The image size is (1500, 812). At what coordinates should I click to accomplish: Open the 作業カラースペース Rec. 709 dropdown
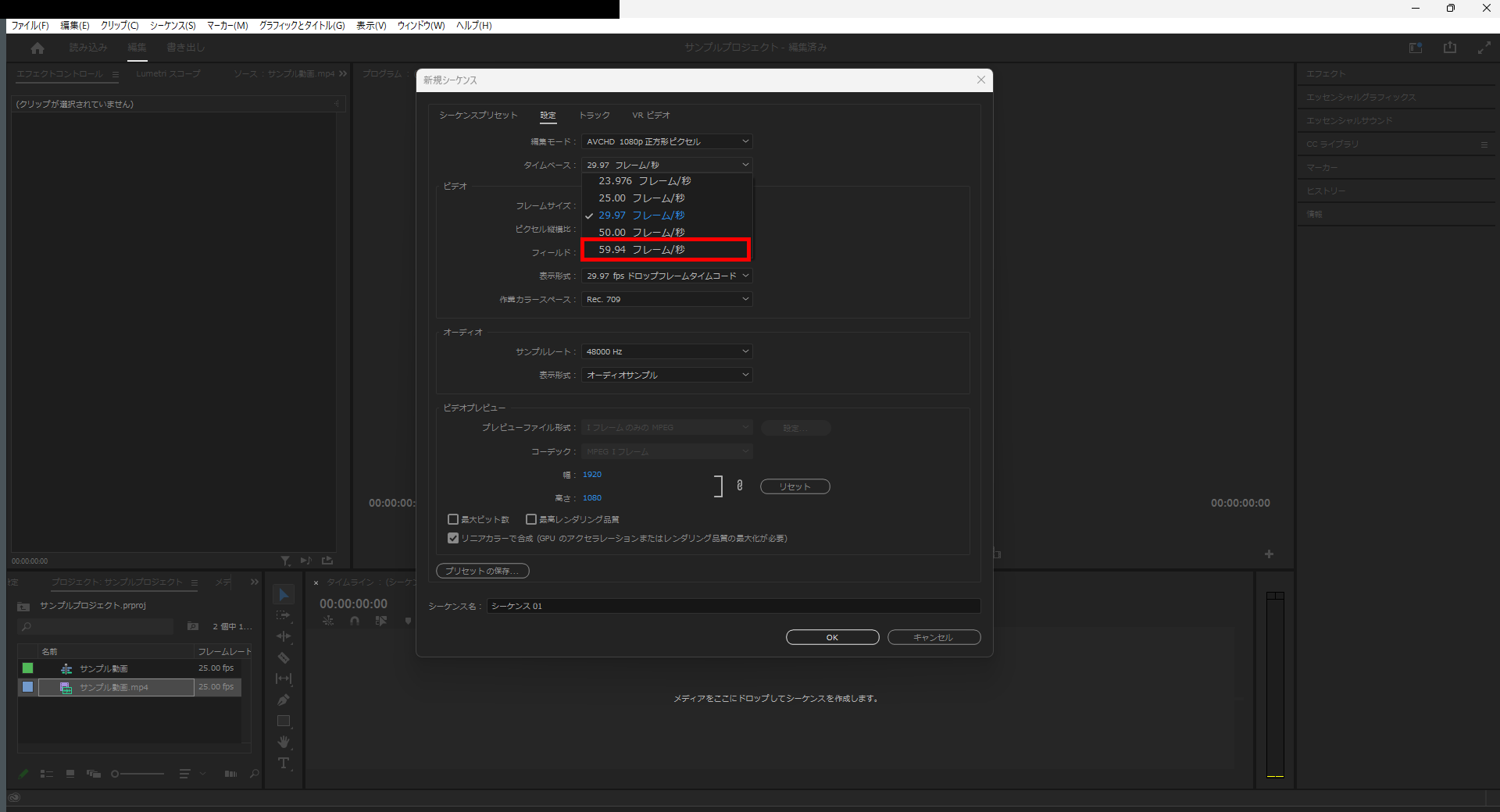pos(666,299)
